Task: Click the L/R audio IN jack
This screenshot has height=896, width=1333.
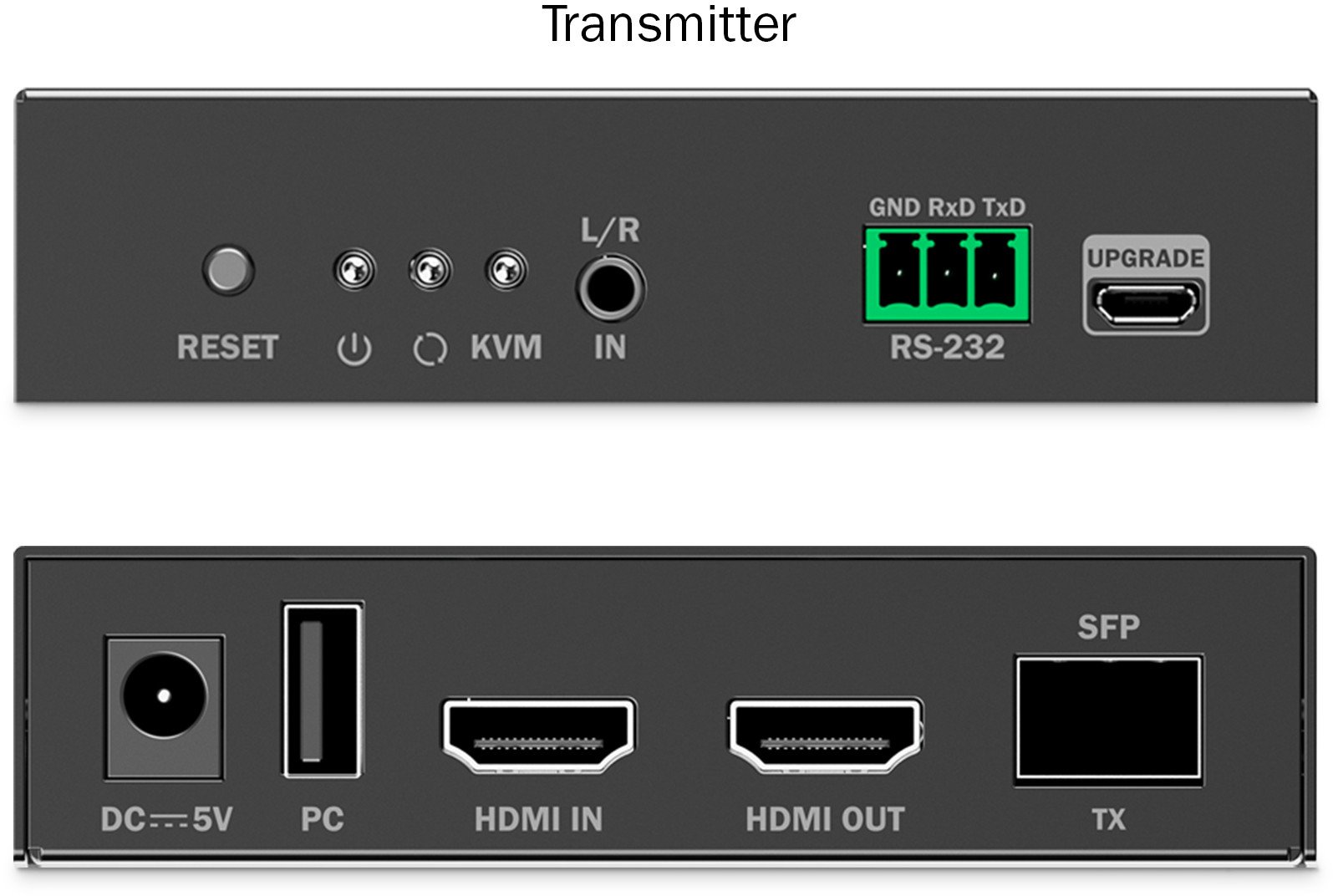Action: (610, 289)
